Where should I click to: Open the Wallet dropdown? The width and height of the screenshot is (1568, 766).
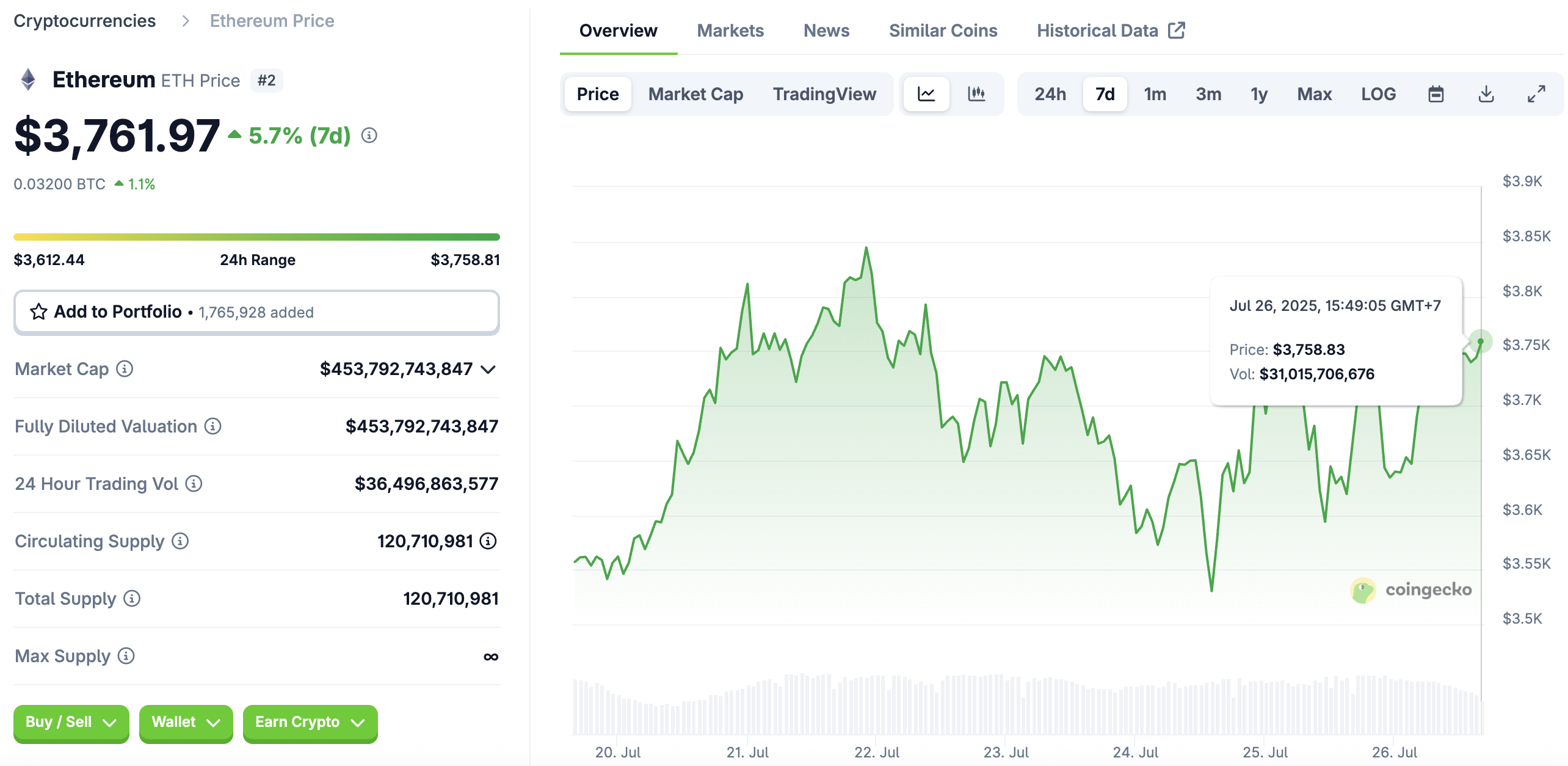[186, 722]
